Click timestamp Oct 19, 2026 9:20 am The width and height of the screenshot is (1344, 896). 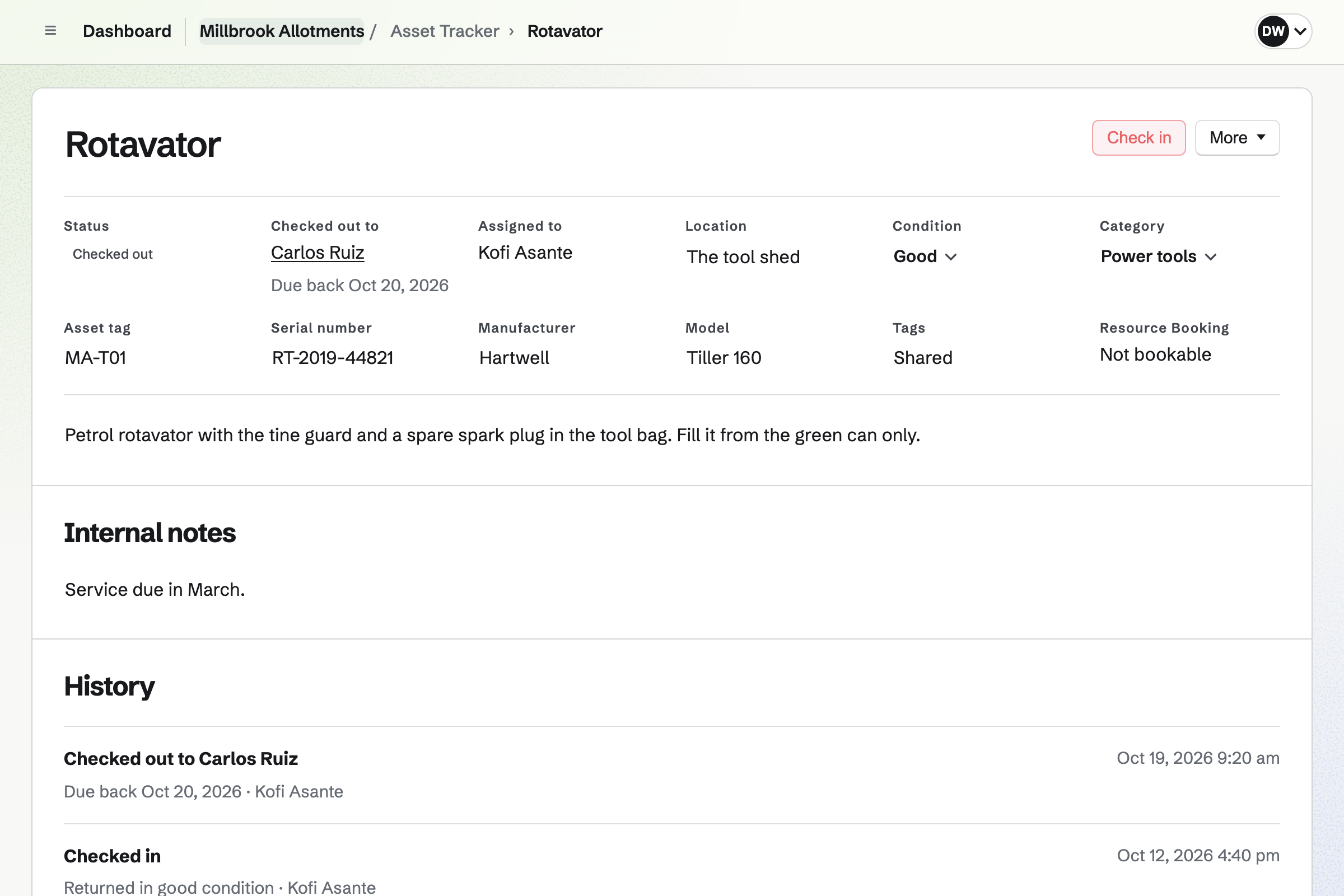click(1198, 758)
